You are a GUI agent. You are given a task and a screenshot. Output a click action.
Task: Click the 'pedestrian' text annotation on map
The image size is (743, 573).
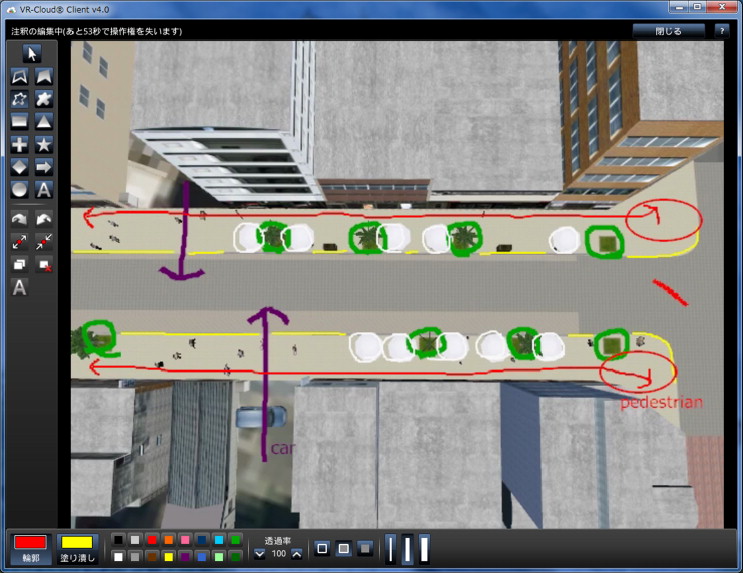pyautogui.click(x=661, y=403)
